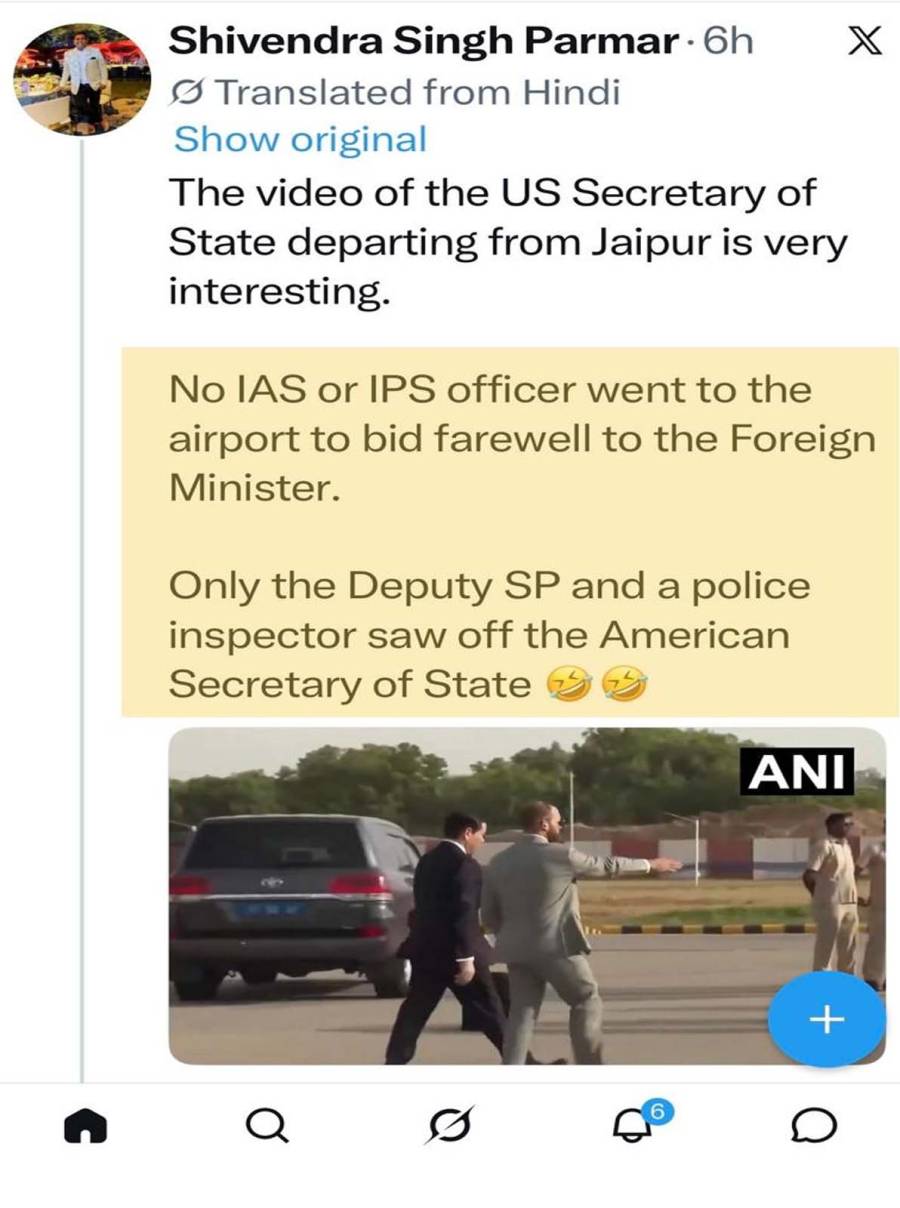Viewport: 900px width, 1208px height.
Task: Open the Messages chat bubble tab
Action: click(x=814, y=1128)
